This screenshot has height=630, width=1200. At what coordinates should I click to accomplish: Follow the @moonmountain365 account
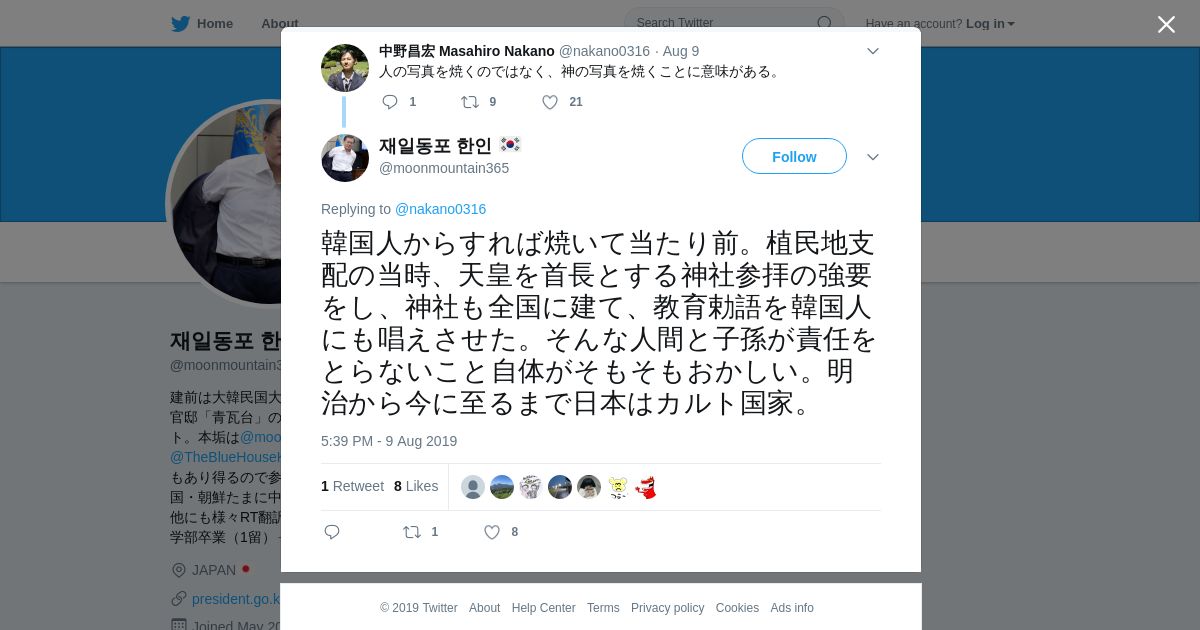(794, 156)
